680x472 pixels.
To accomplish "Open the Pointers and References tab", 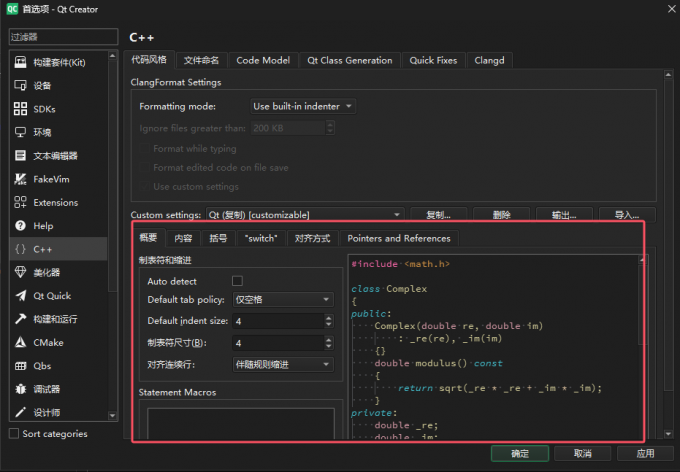I will click(x=398, y=238).
